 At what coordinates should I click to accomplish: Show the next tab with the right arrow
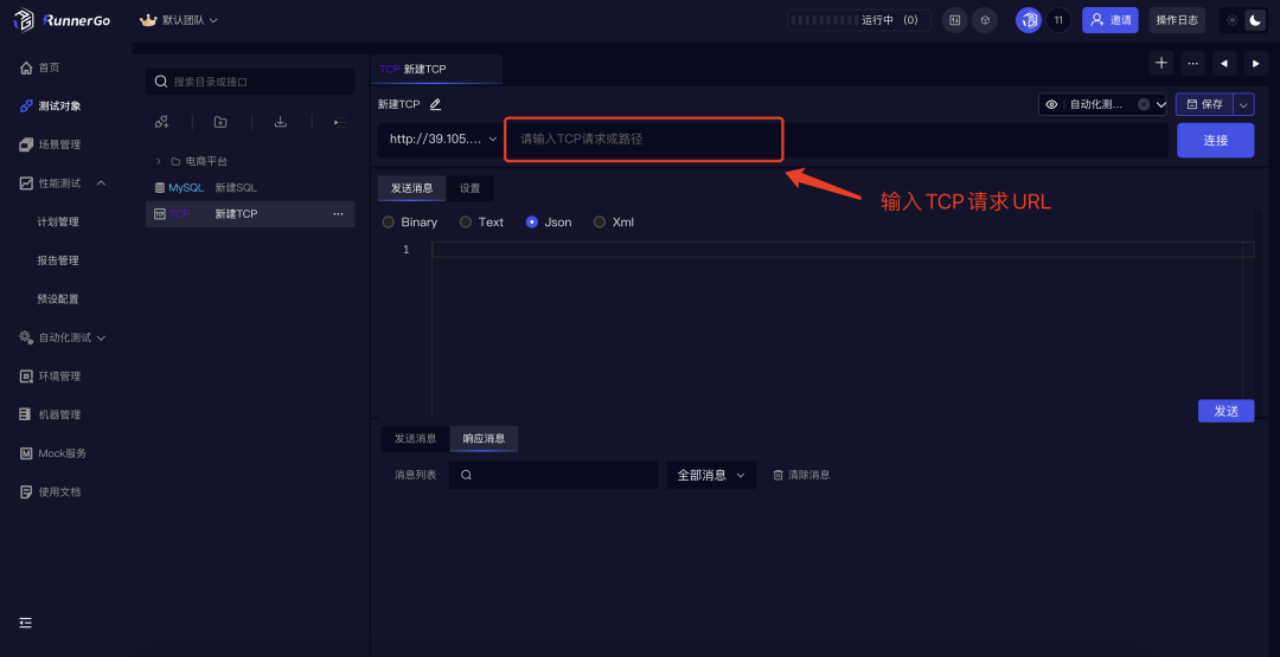pyautogui.click(x=1256, y=63)
